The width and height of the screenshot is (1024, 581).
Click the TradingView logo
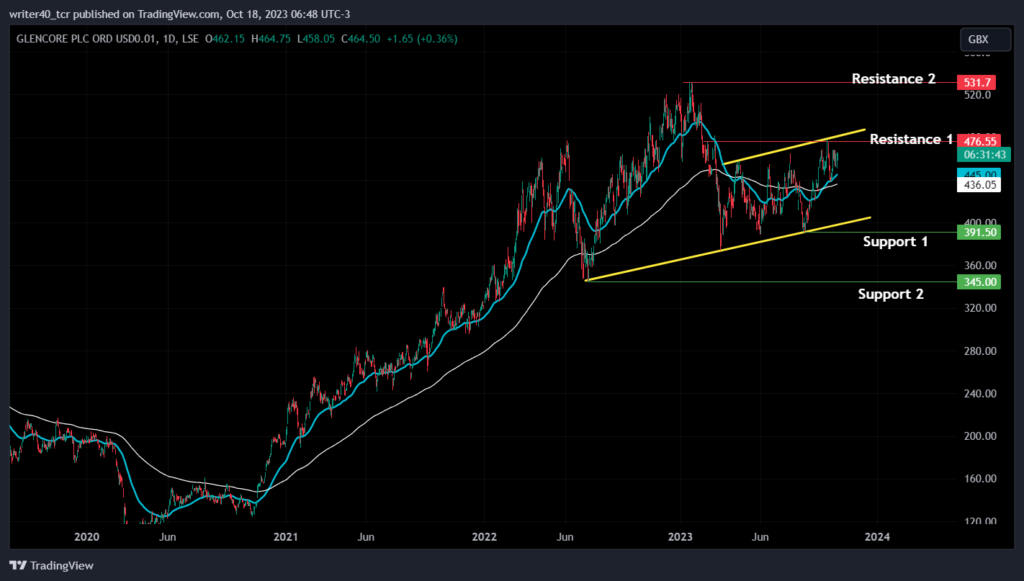(52, 565)
